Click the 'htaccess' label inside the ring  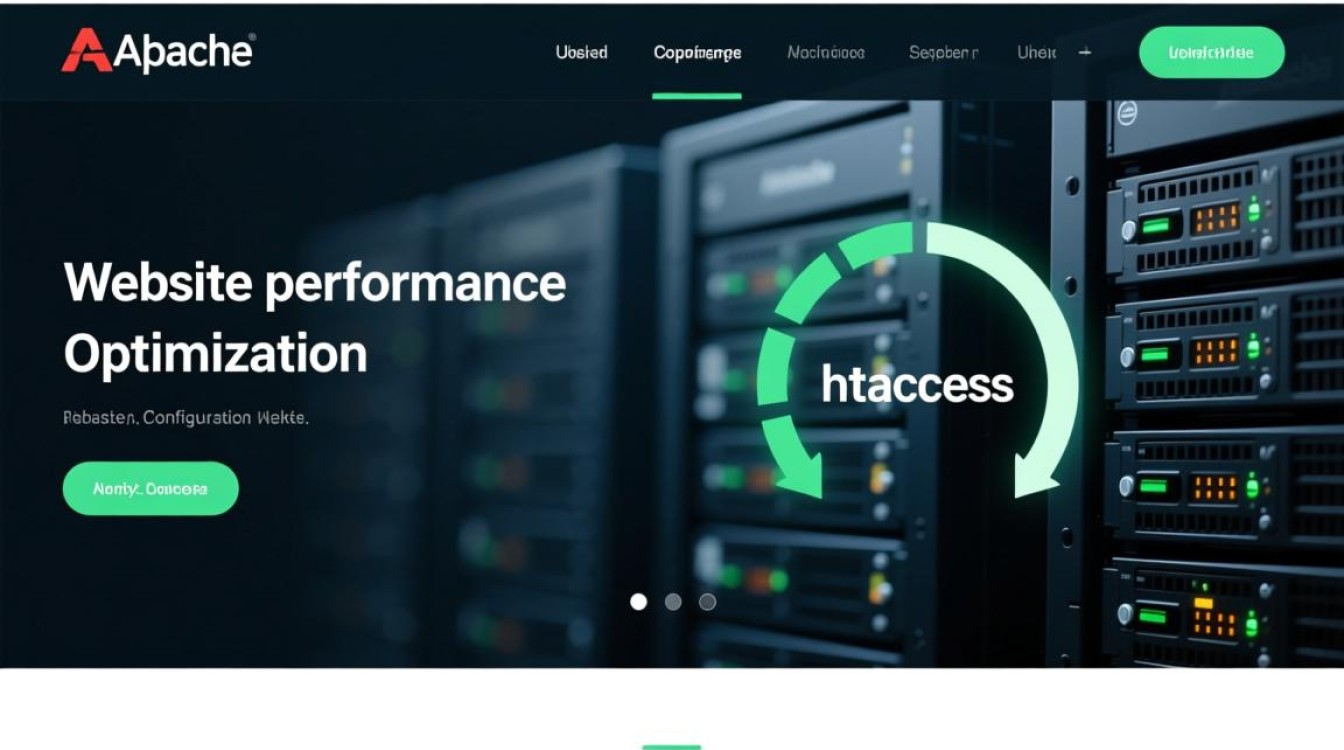pos(917,385)
